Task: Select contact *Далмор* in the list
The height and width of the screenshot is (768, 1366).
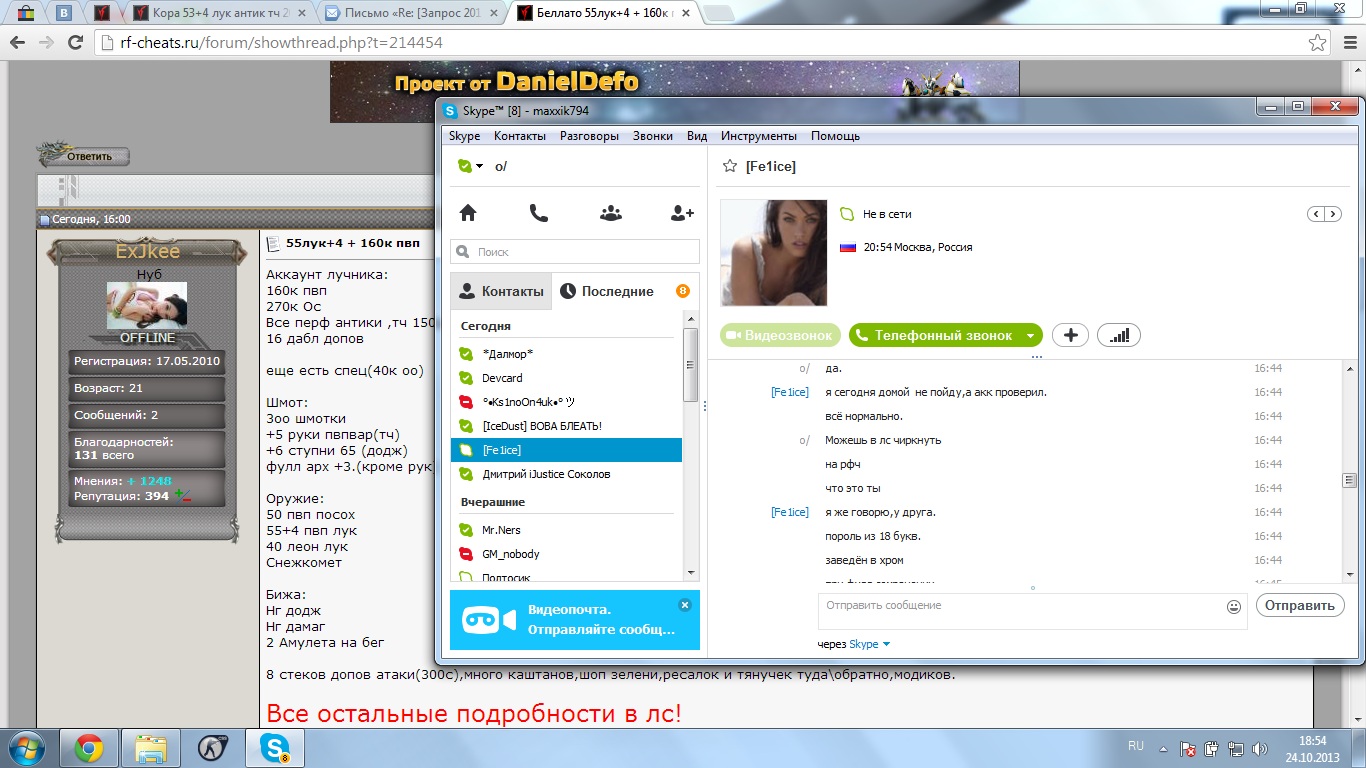Action: pos(566,354)
